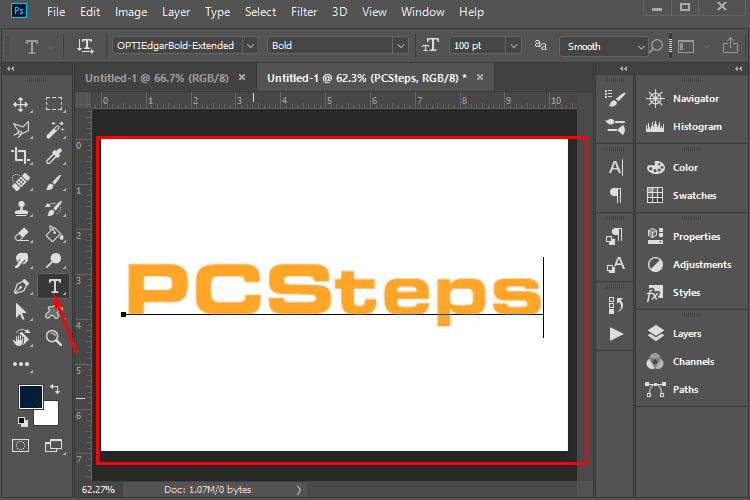
Task: Select the Horizontal Type tool
Action: pos(54,286)
